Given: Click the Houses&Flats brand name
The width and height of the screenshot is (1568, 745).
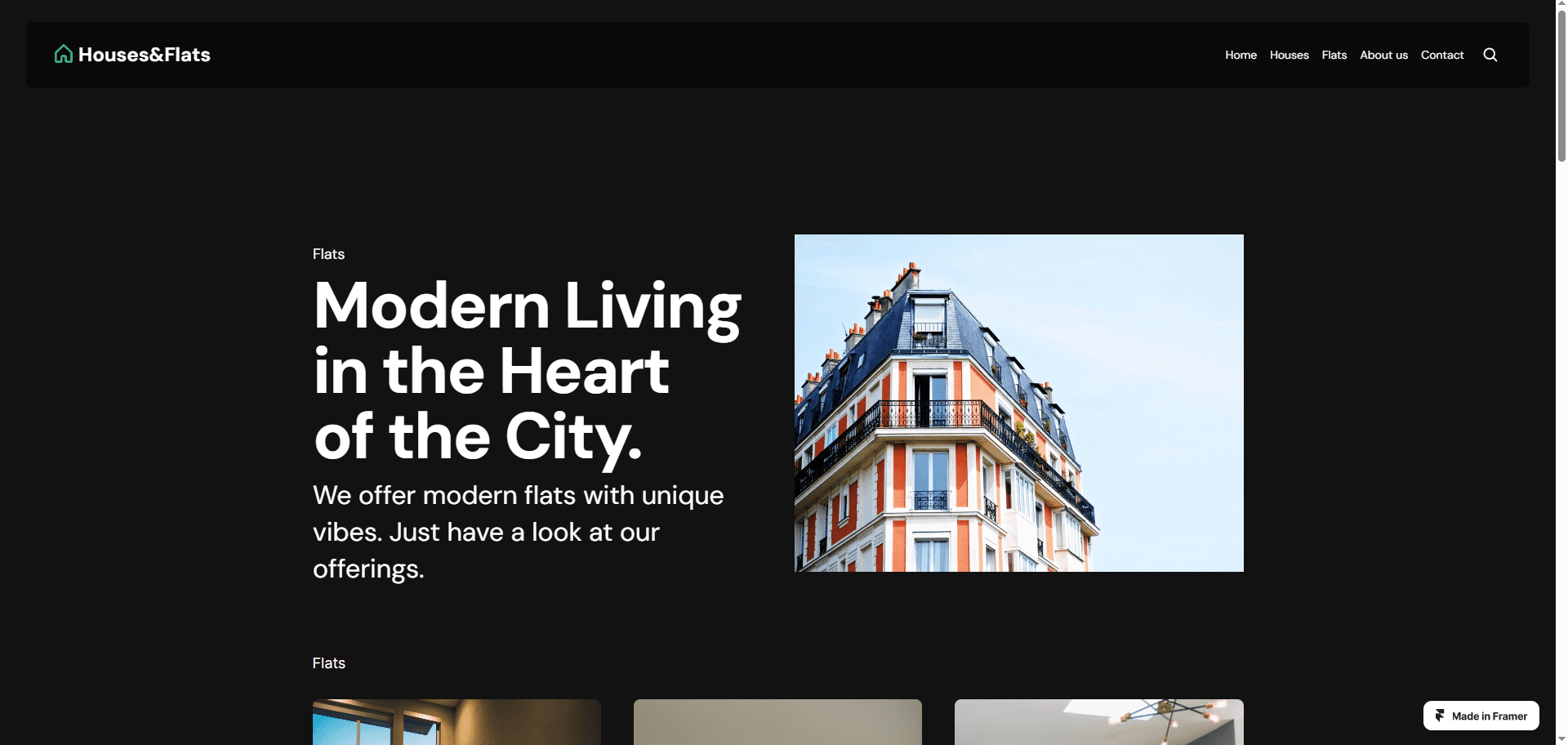Looking at the screenshot, I should (145, 55).
